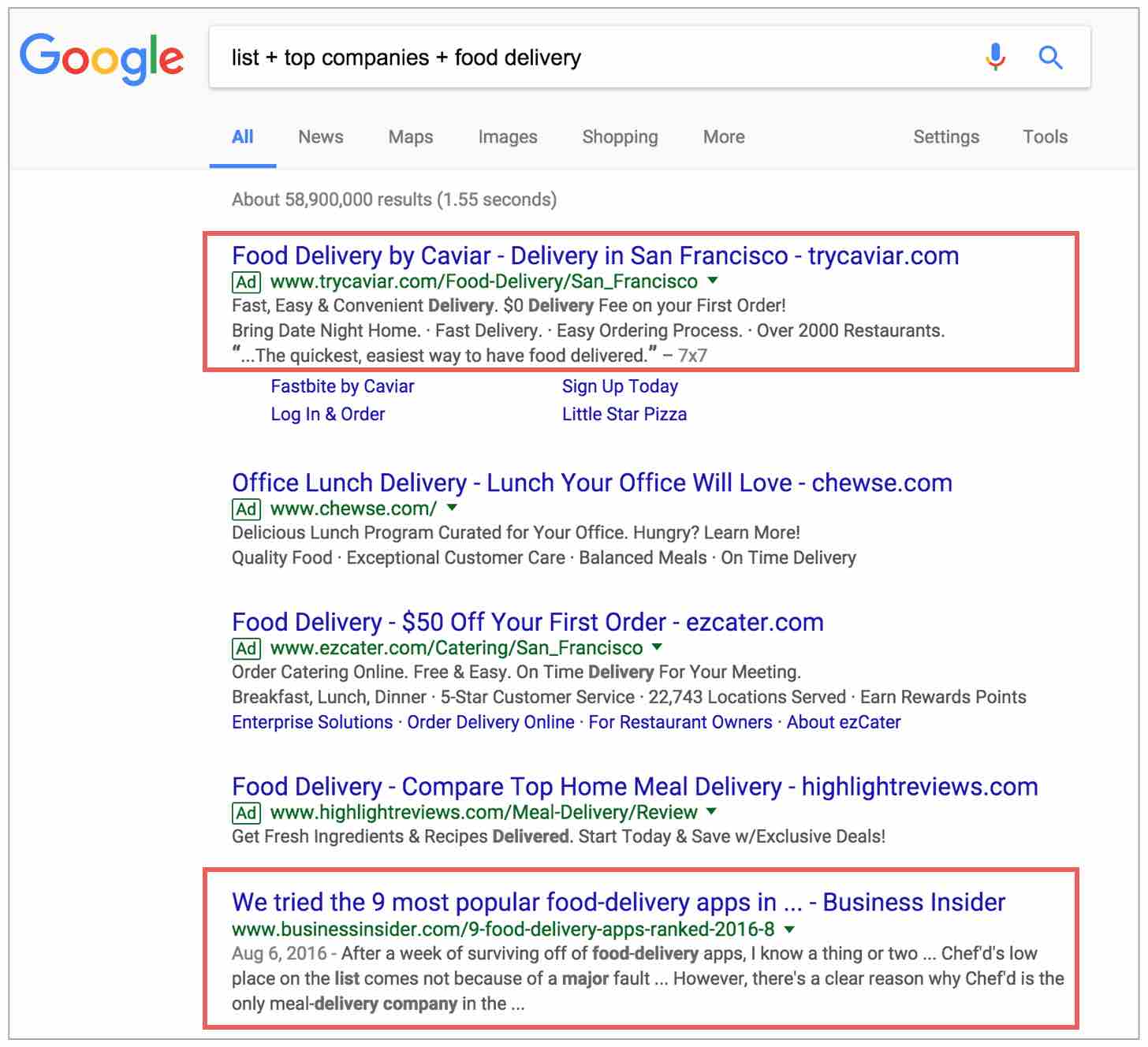Open the dropdown arrow beside ezcater.com URL
Screen dimensions: 1148x1047
point(658,647)
